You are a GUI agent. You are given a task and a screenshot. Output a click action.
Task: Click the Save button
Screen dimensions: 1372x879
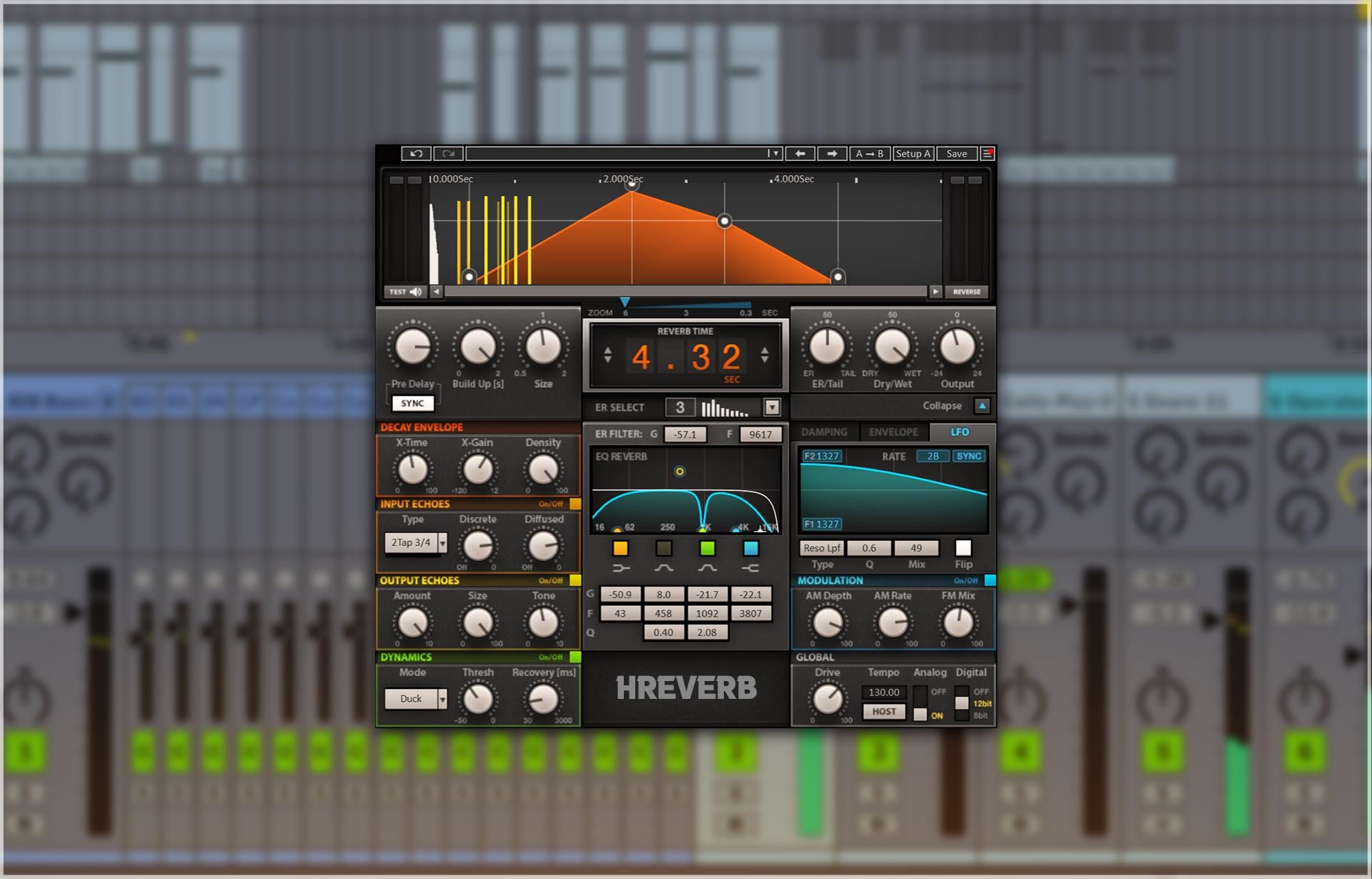[x=957, y=154]
